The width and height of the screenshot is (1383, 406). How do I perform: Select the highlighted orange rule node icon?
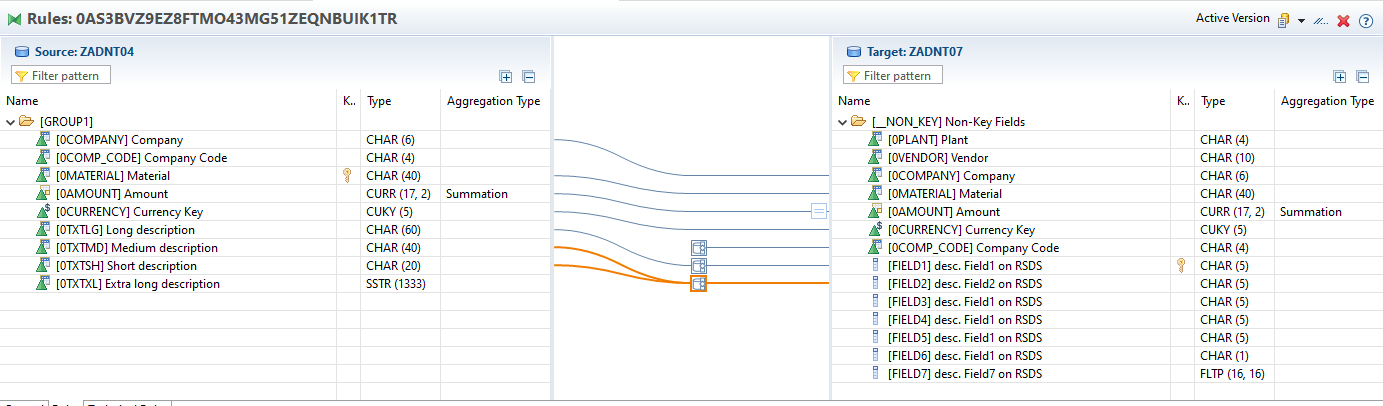[x=698, y=284]
